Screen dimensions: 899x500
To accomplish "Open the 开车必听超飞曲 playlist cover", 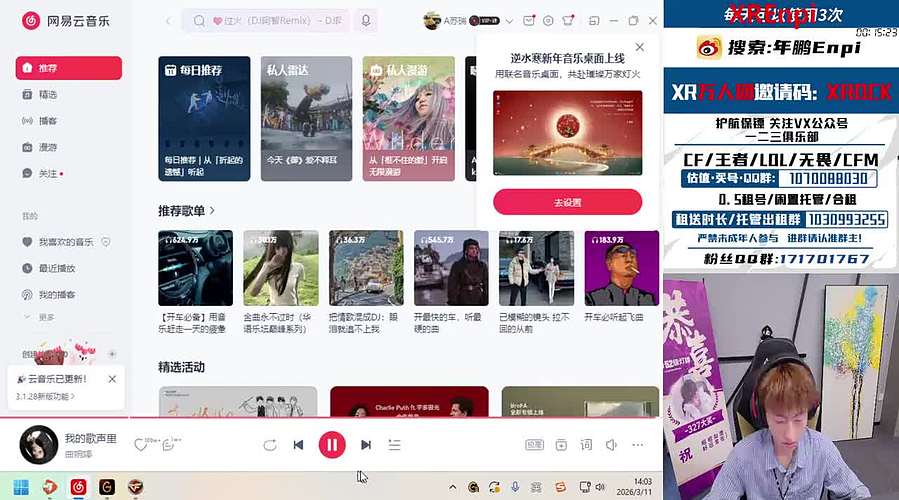I will (x=622, y=268).
